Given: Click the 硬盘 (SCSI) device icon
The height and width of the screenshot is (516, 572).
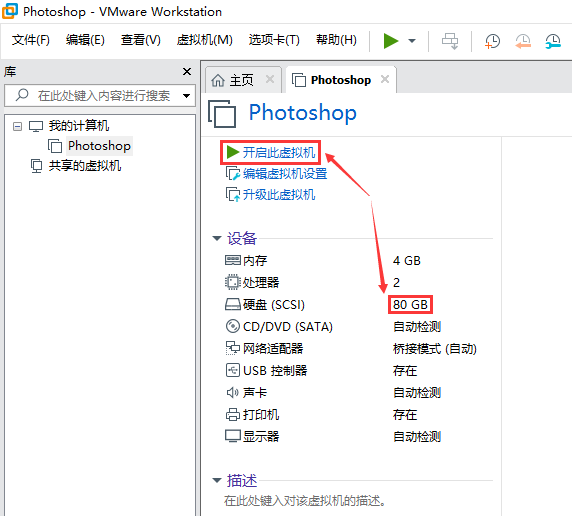Looking at the screenshot, I should (x=232, y=304).
